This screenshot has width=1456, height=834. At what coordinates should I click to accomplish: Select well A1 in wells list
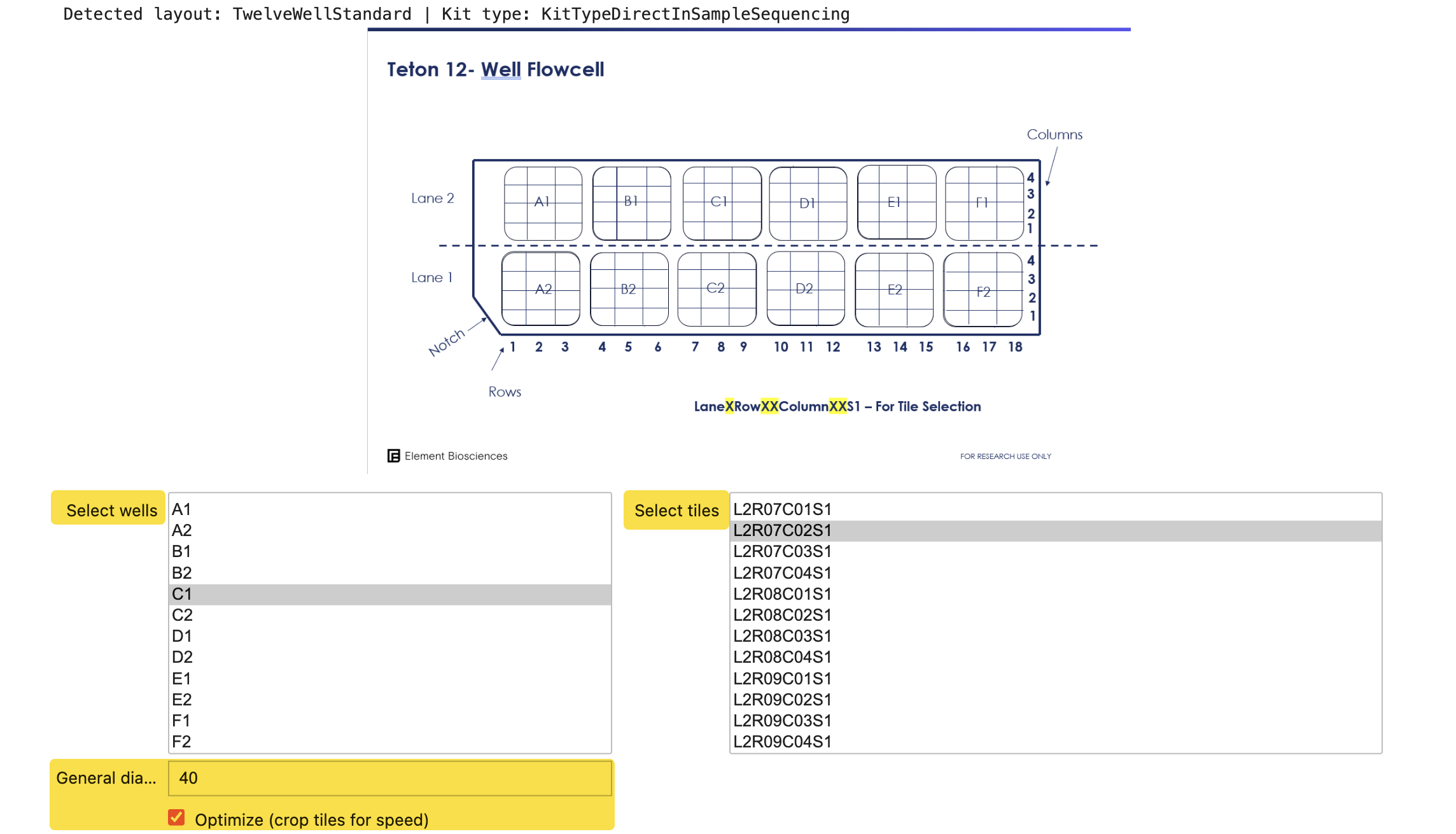coord(390,509)
